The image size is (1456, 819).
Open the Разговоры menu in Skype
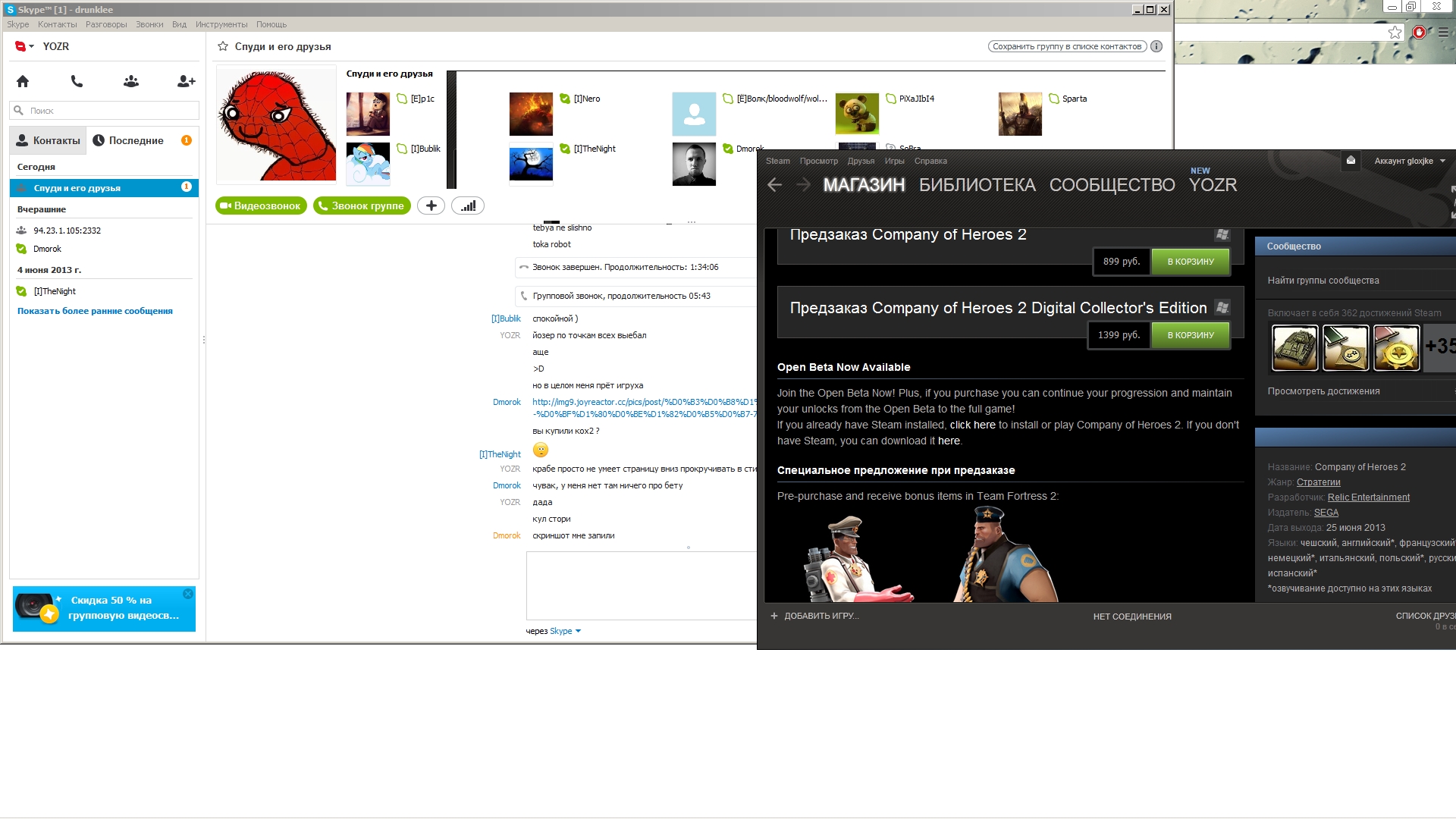pos(106,24)
